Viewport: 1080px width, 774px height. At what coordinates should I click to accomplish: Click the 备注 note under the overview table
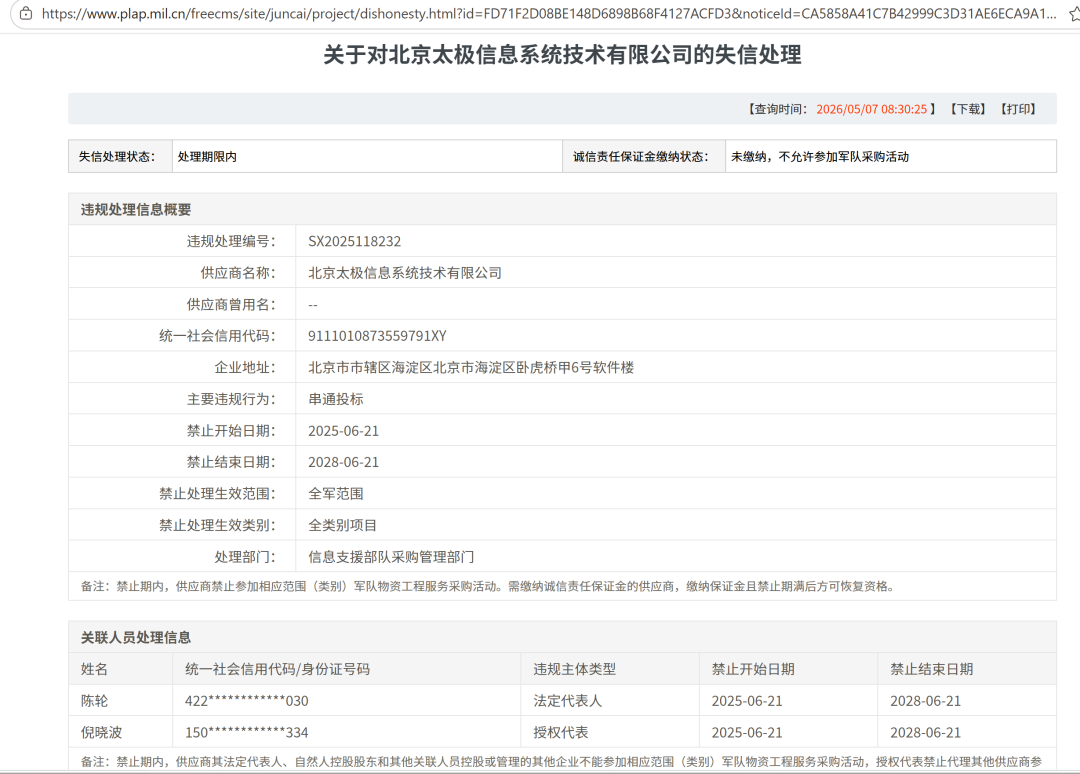click(x=488, y=587)
